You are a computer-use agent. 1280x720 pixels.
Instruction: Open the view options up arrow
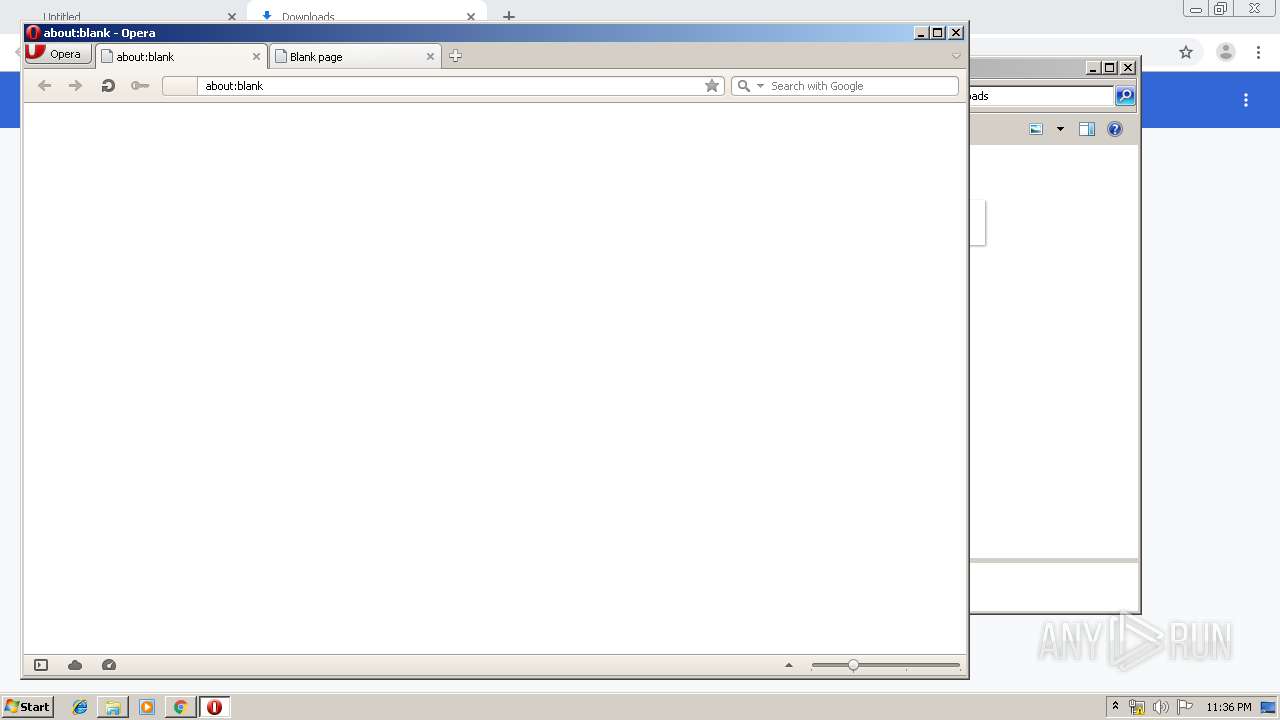point(789,665)
